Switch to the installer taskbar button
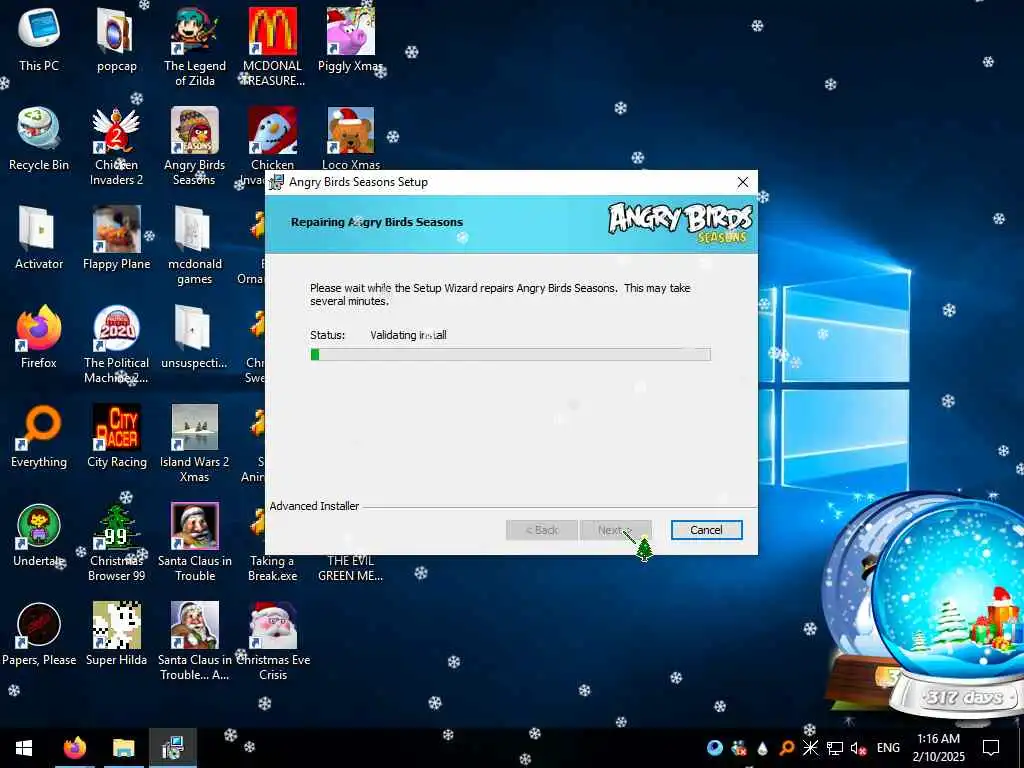Image resolution: width=1024 pixels, height=768 pixels. coord(172,748)
